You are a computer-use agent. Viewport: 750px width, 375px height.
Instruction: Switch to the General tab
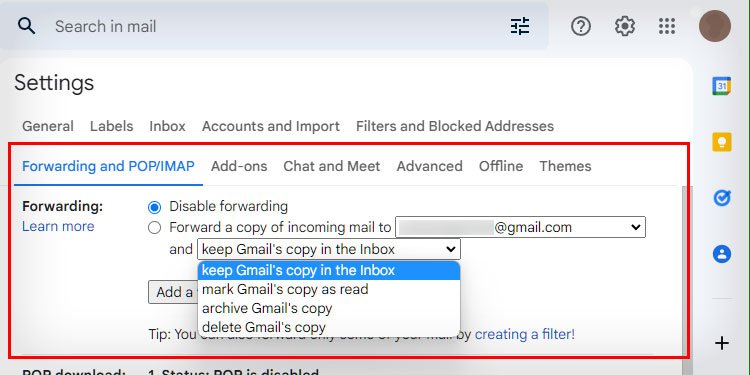[x=48, y=126]
